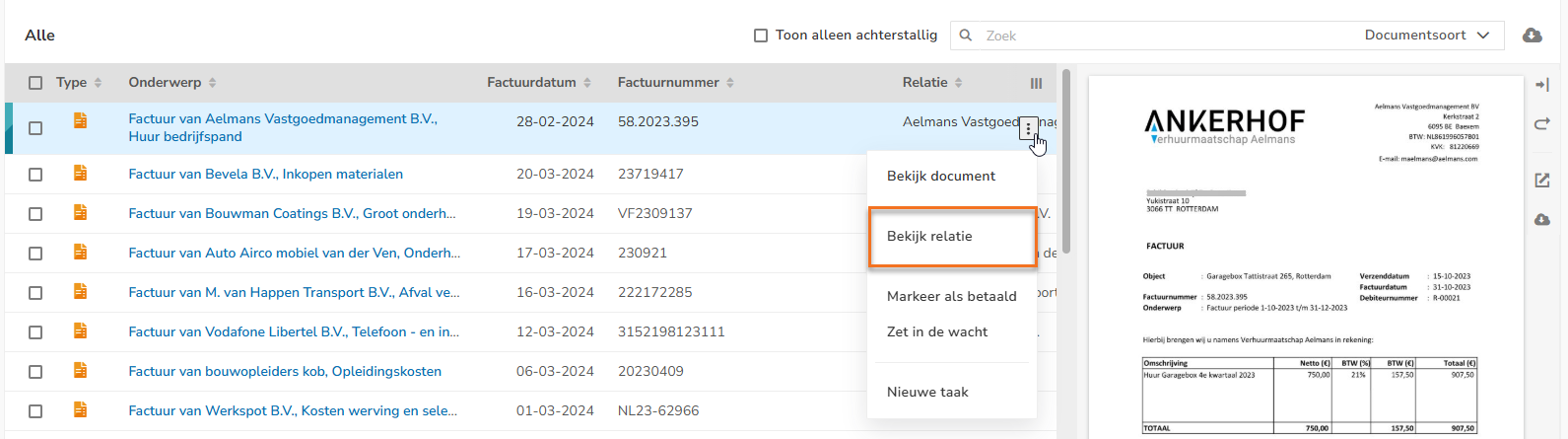Tick the select-all checkbox in header
This screenshot has width=1568, height=439.
(x=35, y=83)
